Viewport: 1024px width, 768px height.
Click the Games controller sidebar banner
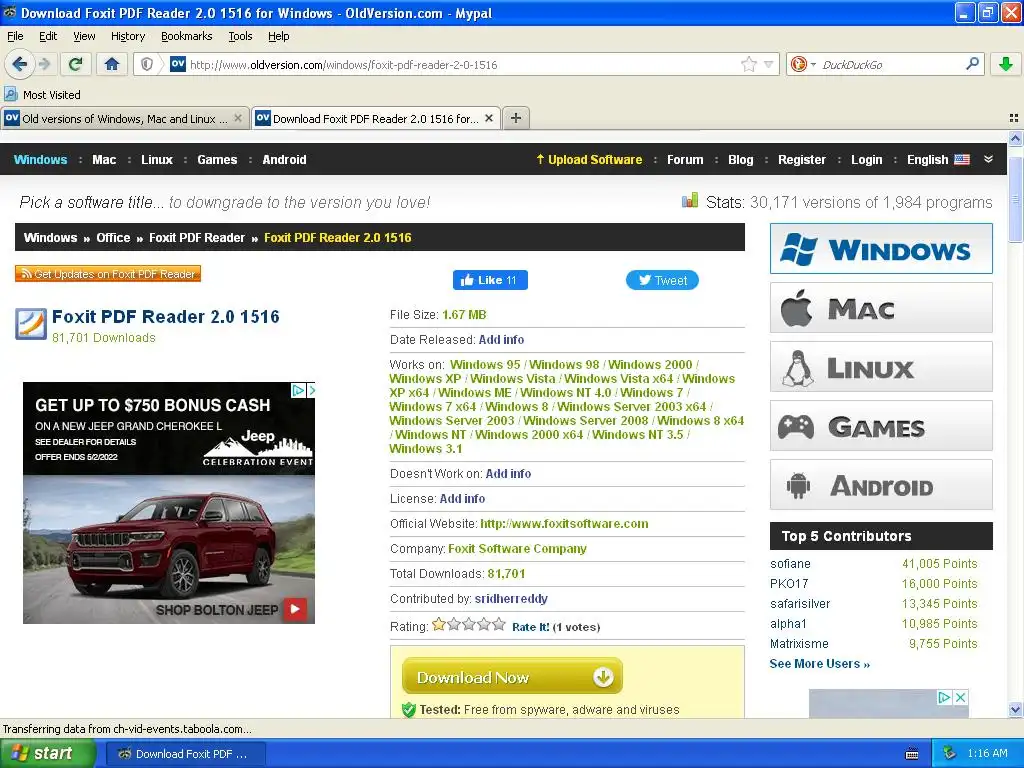tap(881, 426)
